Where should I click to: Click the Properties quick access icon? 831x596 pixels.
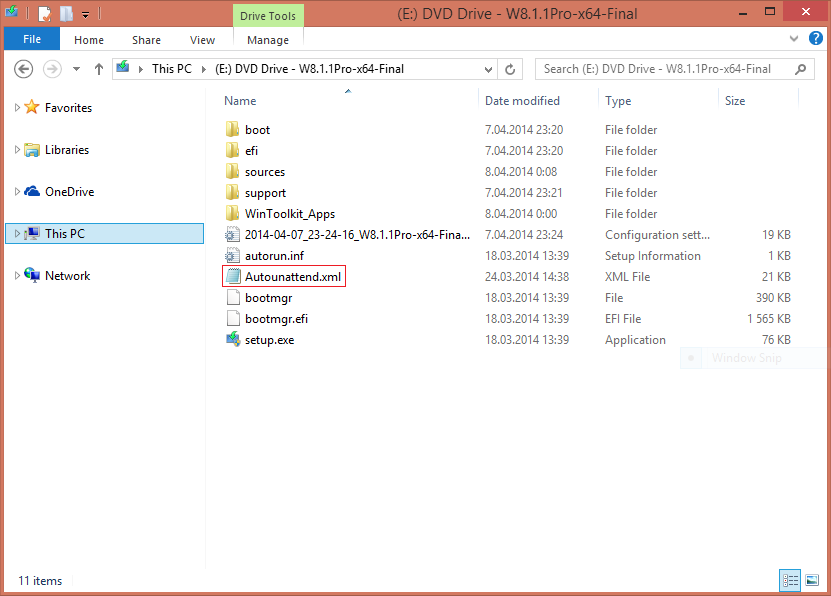45,14
